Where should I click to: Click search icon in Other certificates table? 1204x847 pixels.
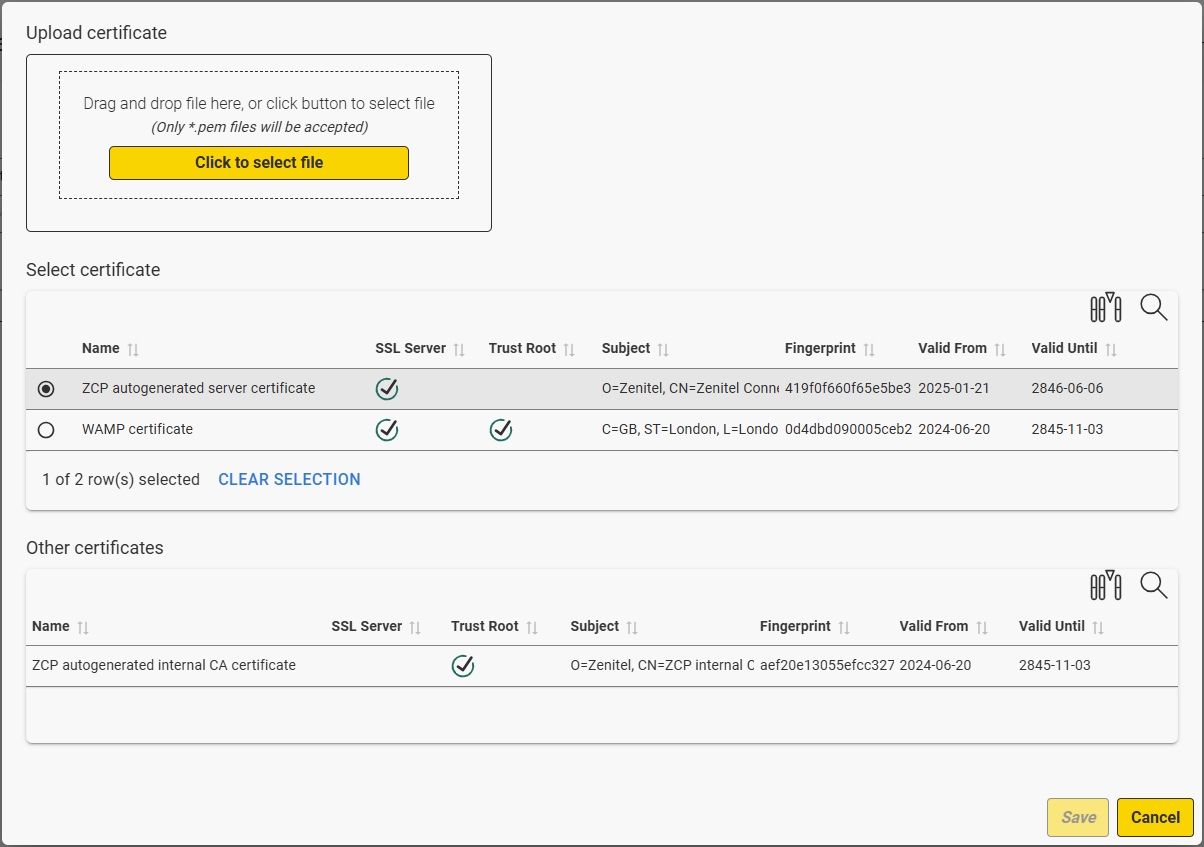(x=1153, y=586)
